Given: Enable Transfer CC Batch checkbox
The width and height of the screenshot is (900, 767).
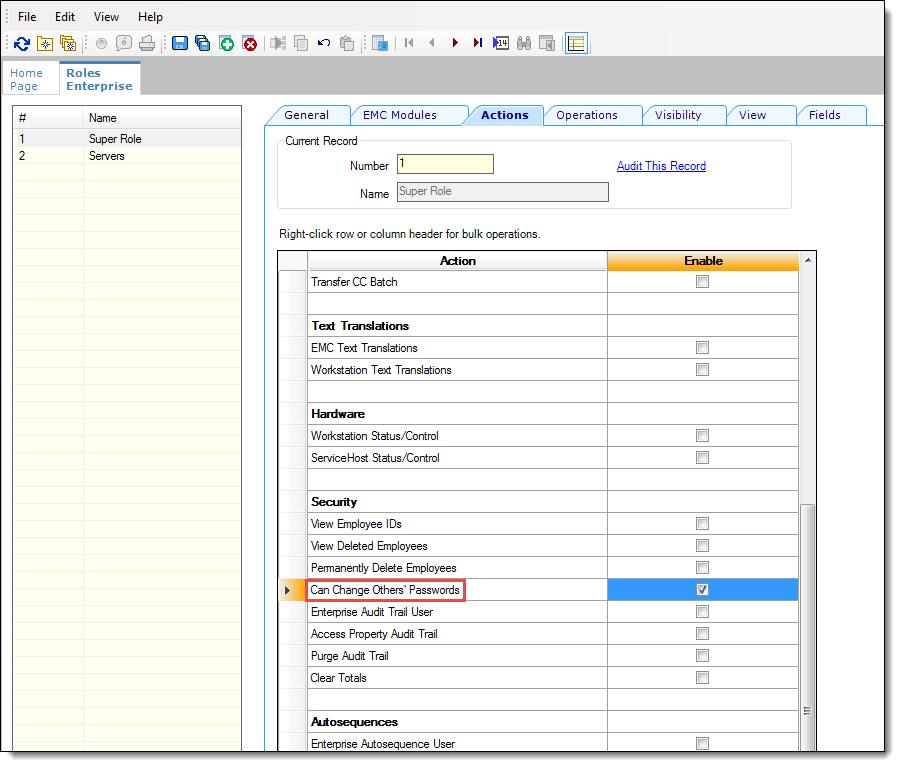Looking at the screenshot, I should pyautogui.click(x=702, y=281).
